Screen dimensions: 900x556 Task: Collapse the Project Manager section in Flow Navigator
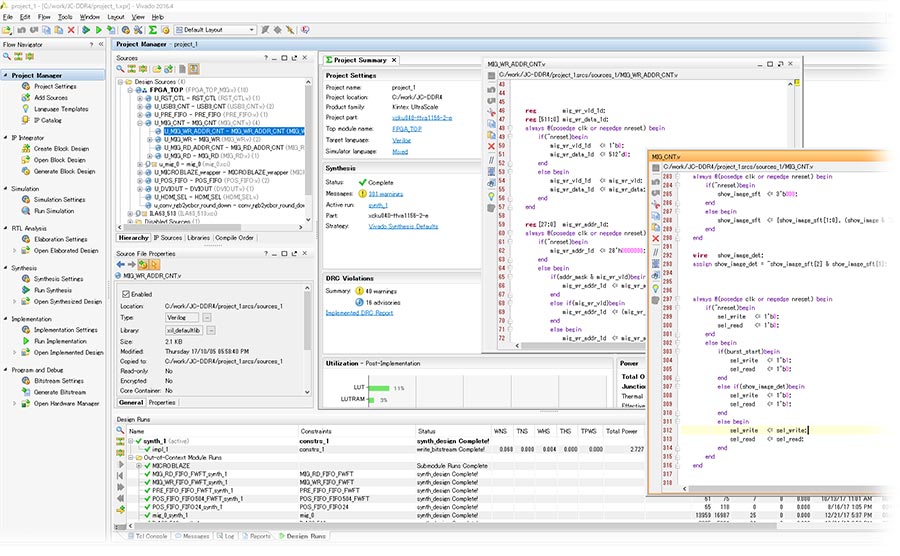pyautogui.click(x=5, y=76)
